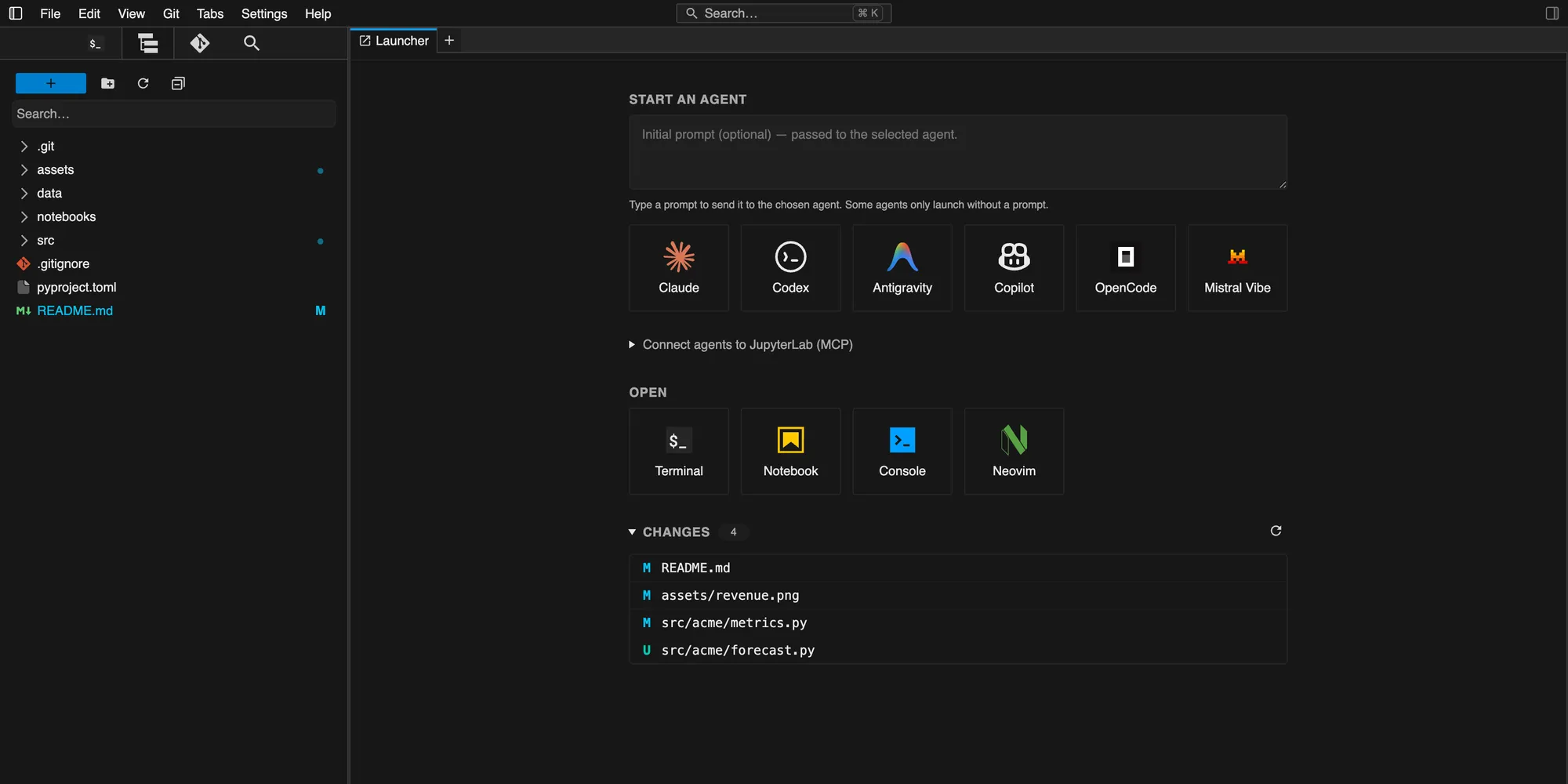Open the Git sidebar panel icon

(x=200, y=43)
